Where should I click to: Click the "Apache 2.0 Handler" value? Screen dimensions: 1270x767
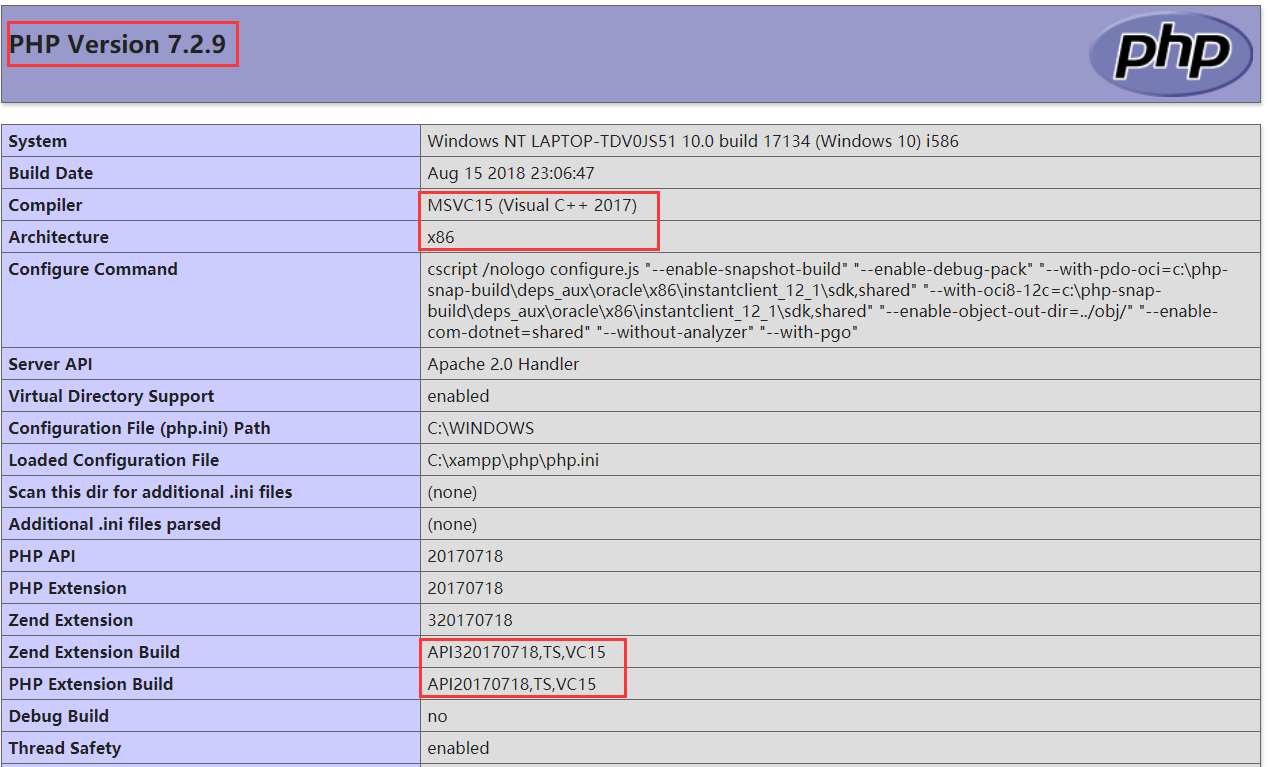point(503,364)
